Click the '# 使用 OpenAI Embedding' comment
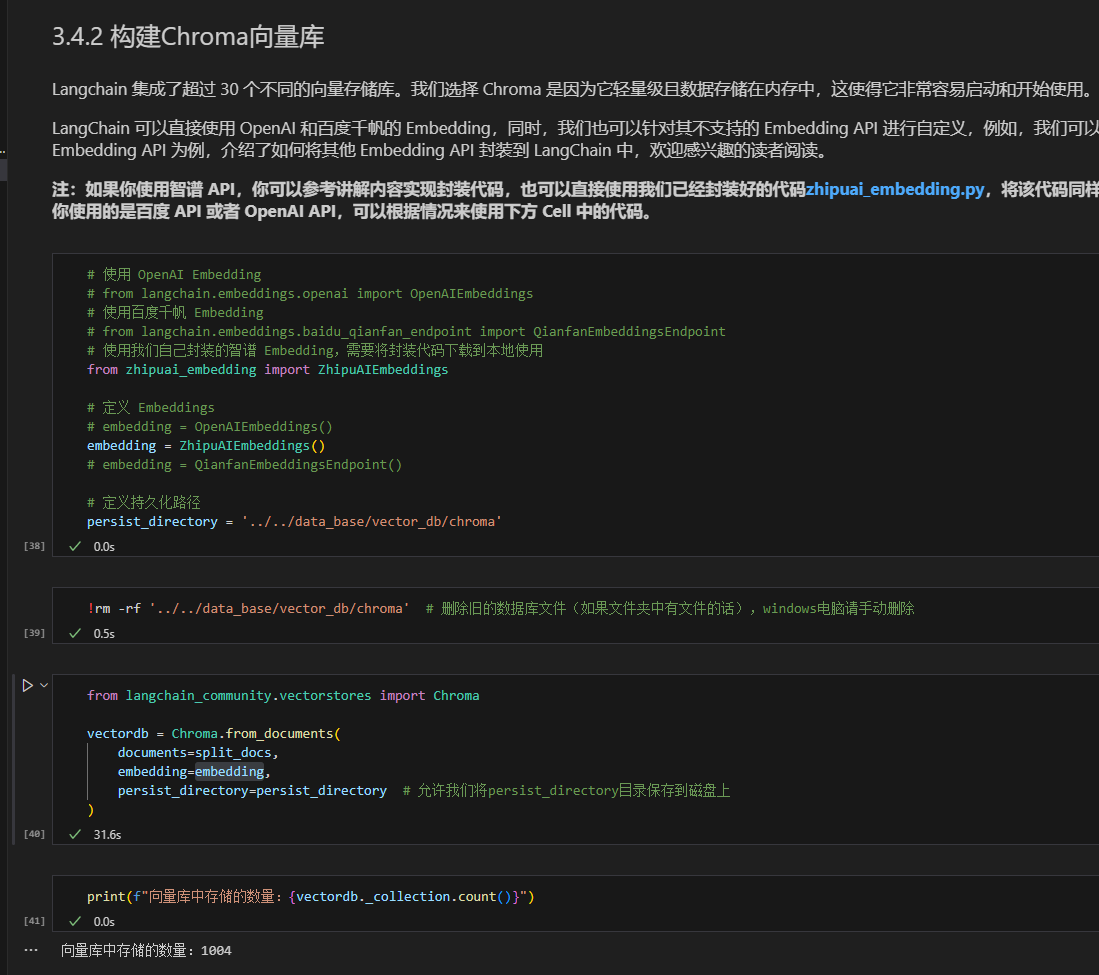 tap(174, 275)
